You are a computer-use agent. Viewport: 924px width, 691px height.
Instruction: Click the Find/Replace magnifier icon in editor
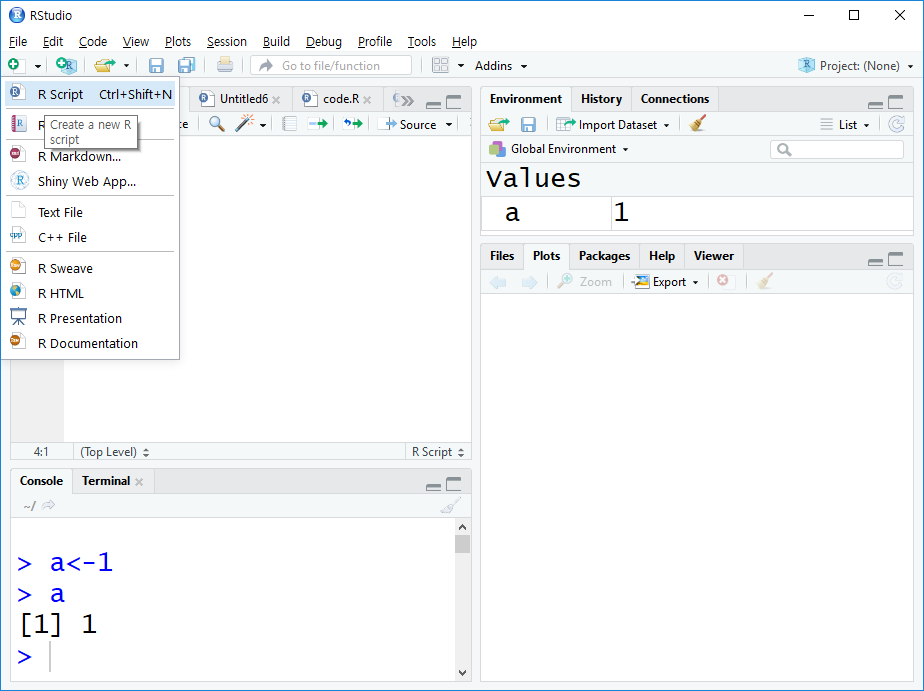click(x=217, y=124)
